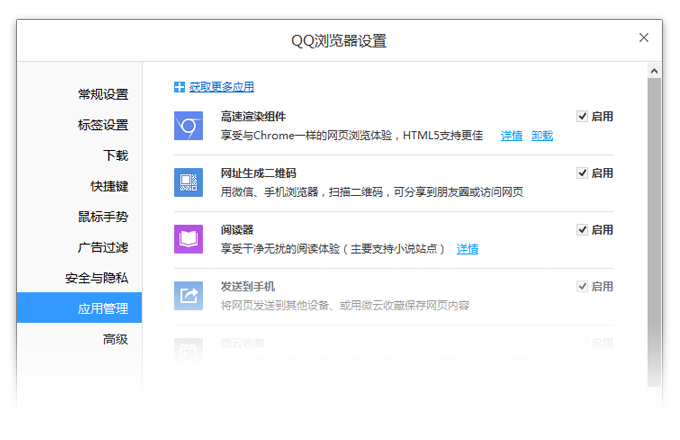
Task: Close the QQ浏览器设置 dialog
Action: pyautogui.click(x=644, y=38)
